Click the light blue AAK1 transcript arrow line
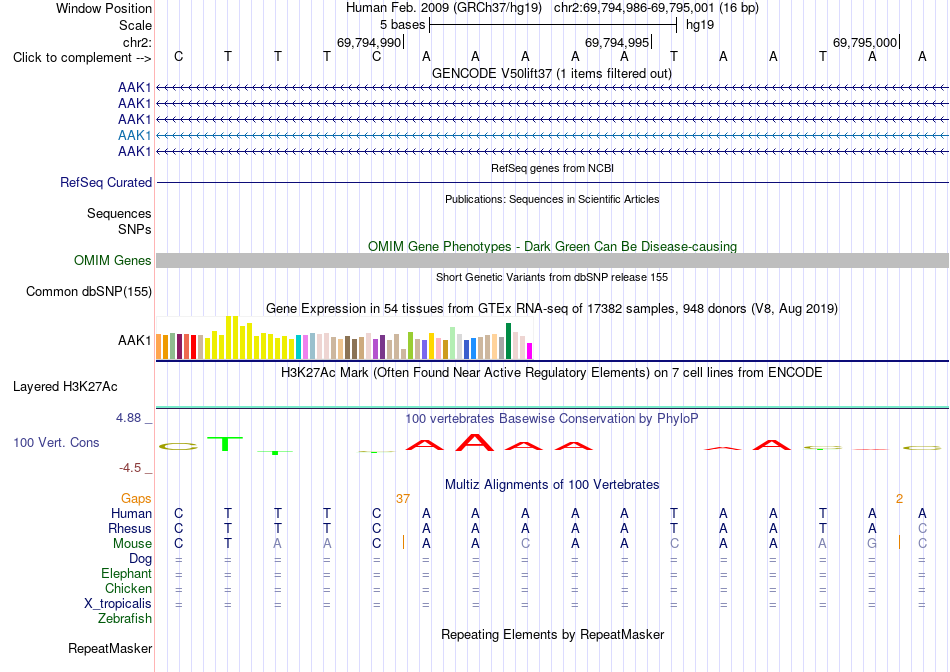This screenshot has width=950, height=672. coord(552,135)
